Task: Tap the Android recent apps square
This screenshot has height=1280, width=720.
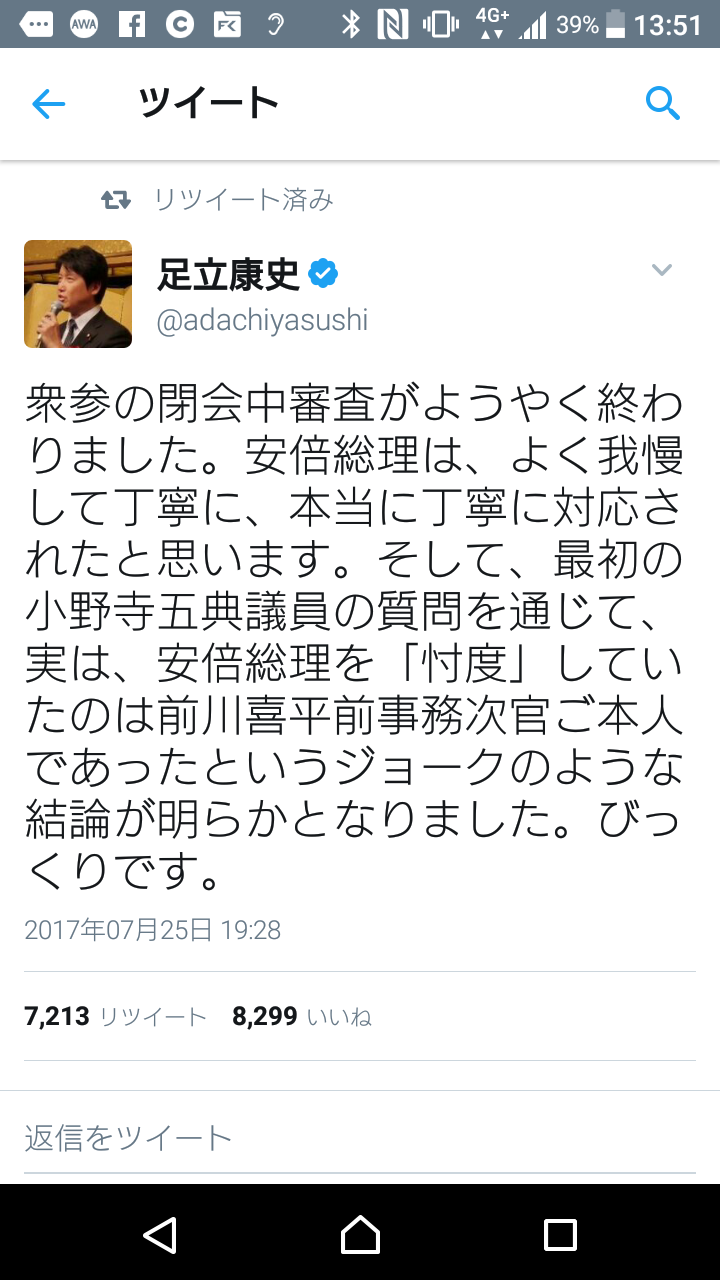Action: click(560, 1235)
